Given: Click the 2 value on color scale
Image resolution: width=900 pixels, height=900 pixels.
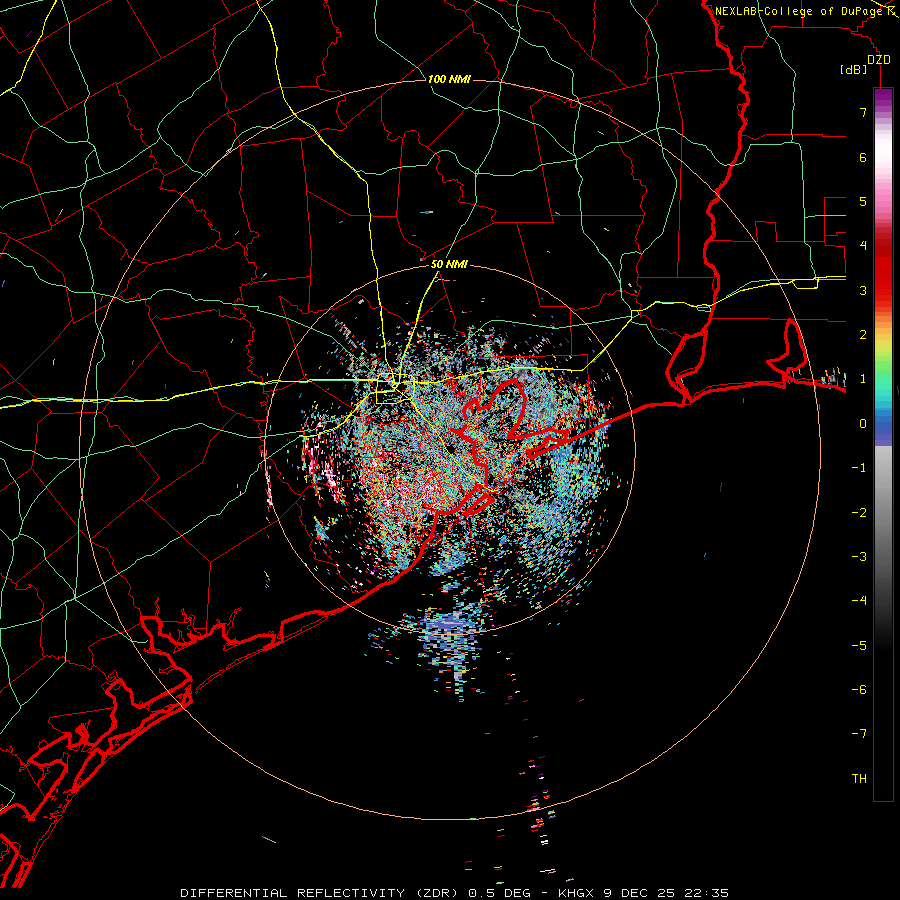Looking at the screenshot, I should click(862, 334).
